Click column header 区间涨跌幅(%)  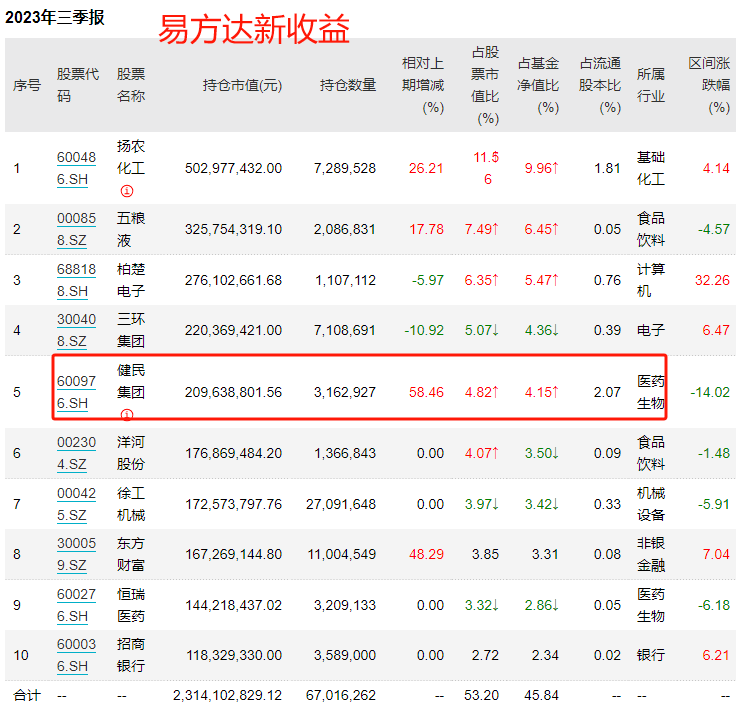click(x=709, y=85)
